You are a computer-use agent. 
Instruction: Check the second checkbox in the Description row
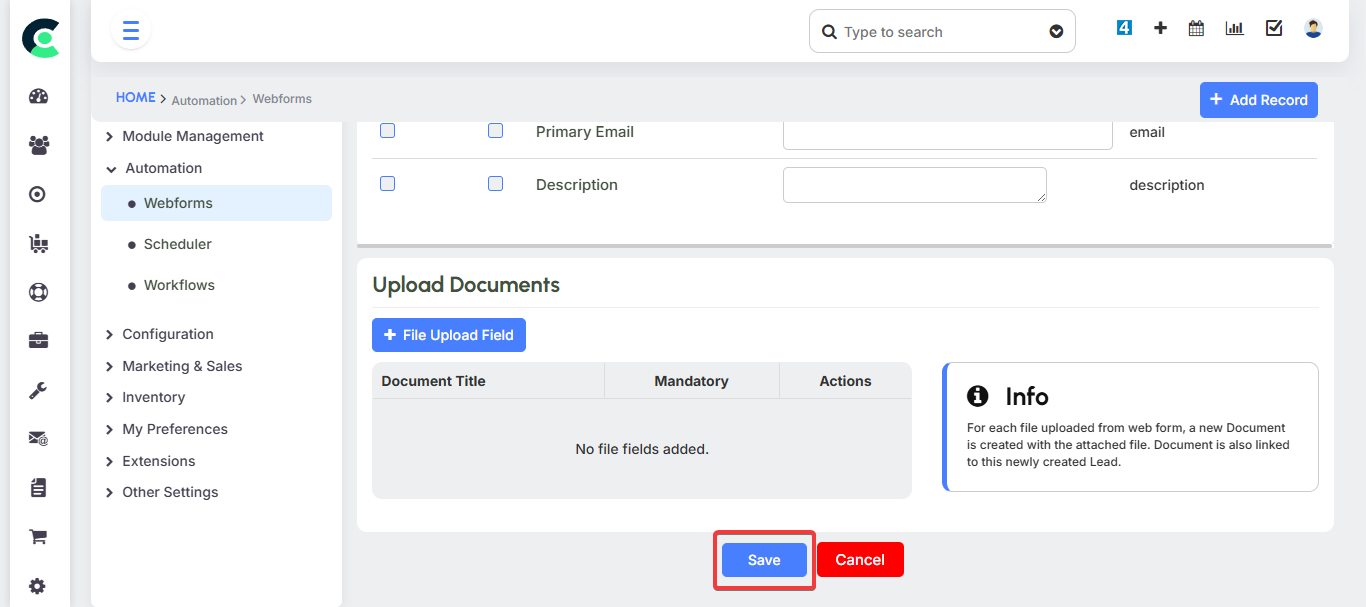495,183
